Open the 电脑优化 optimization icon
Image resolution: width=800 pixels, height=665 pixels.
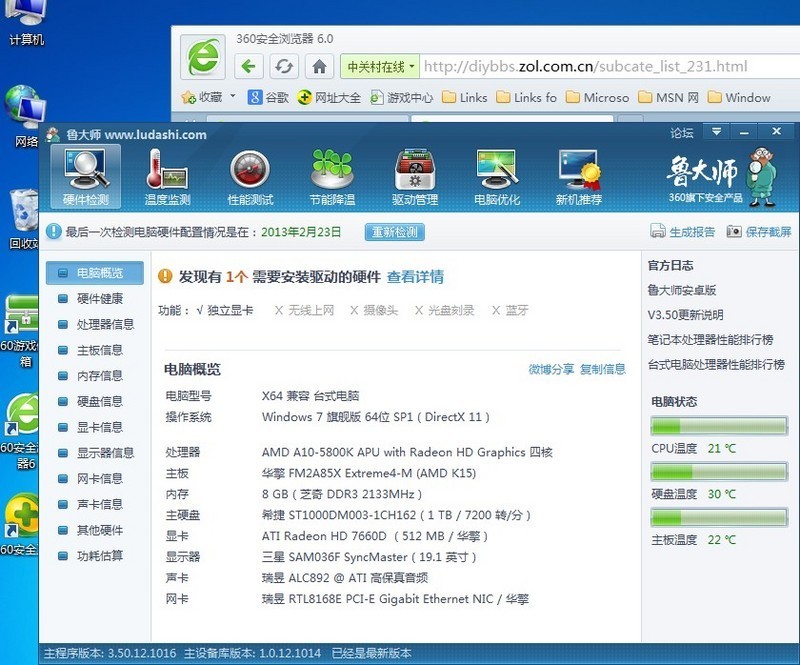pos(497,177)
